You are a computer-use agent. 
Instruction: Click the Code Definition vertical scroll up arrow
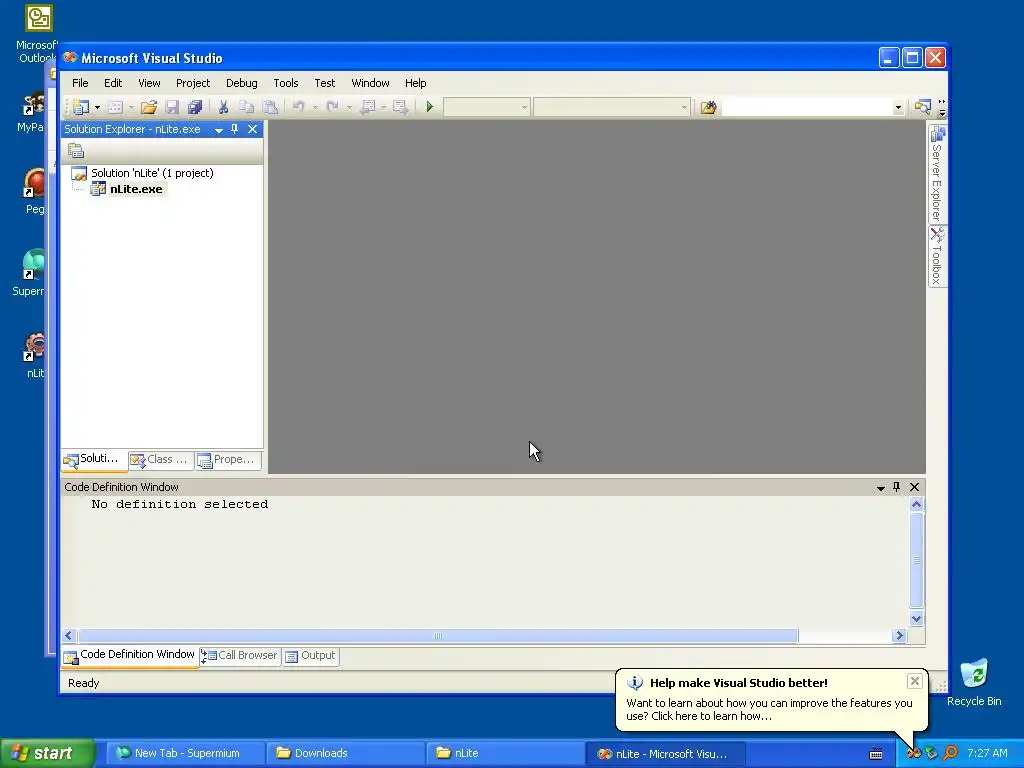916,504
